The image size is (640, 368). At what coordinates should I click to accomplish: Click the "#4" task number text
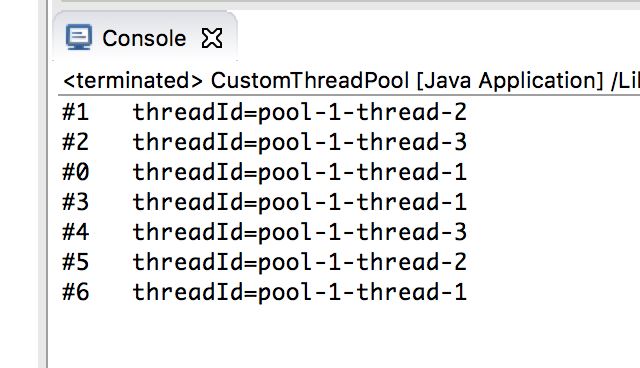point(76,232)
